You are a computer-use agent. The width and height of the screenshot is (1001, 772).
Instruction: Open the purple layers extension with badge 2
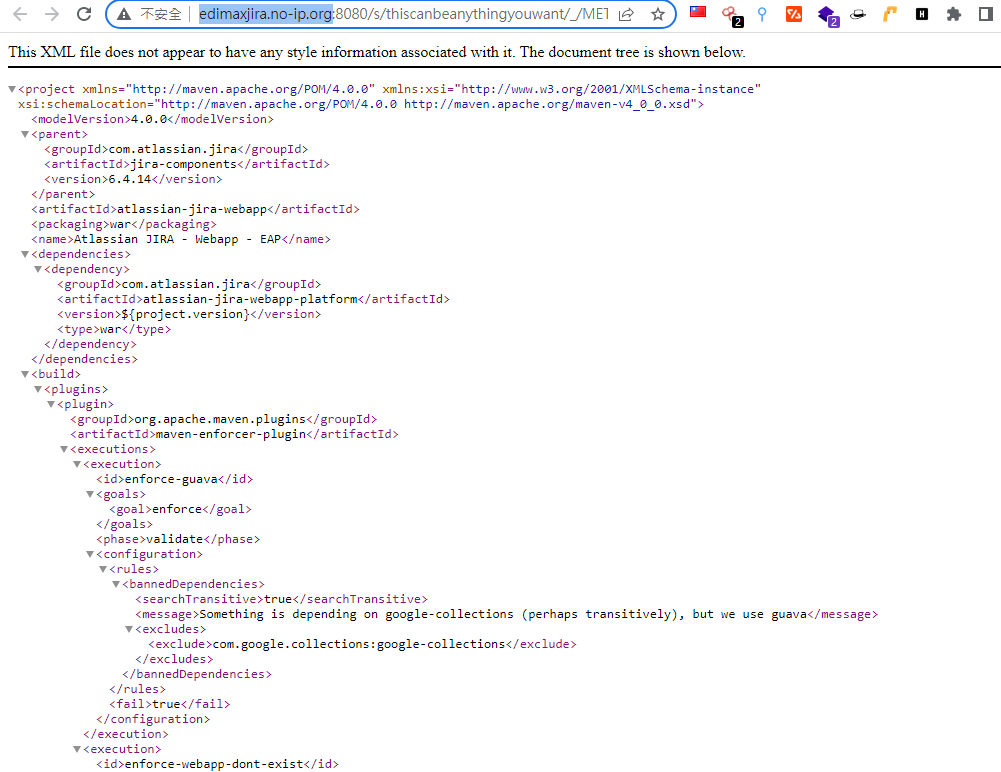point(827,15)
